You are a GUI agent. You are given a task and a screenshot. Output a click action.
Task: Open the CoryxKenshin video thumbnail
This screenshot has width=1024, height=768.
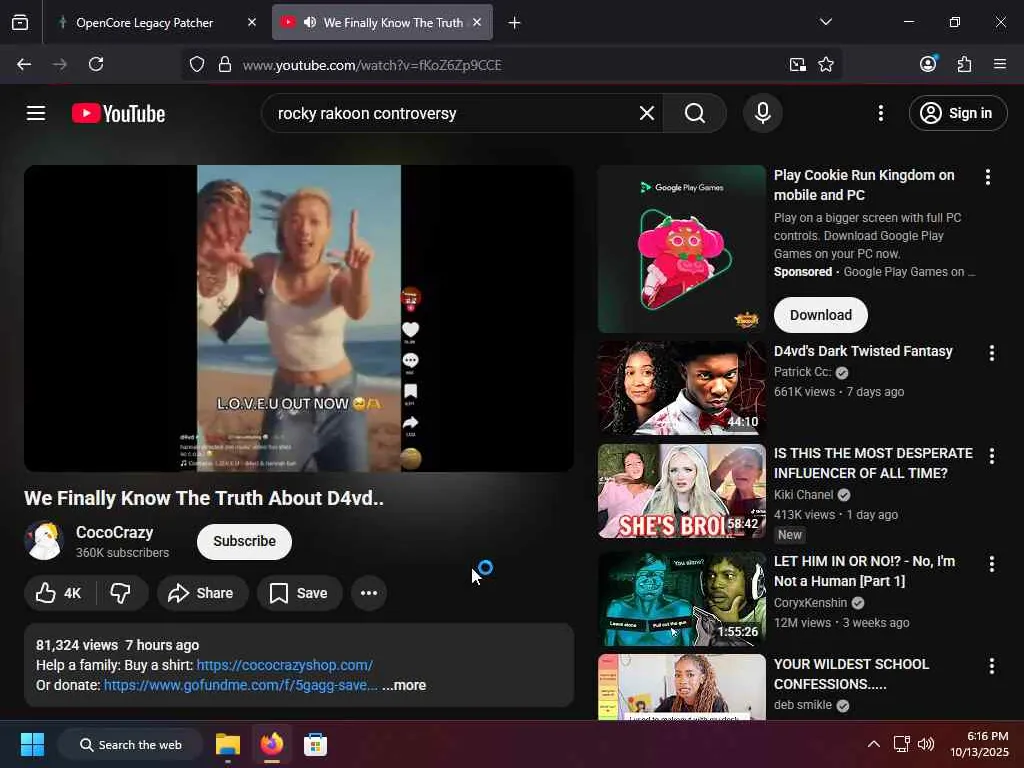pos(682,599)
